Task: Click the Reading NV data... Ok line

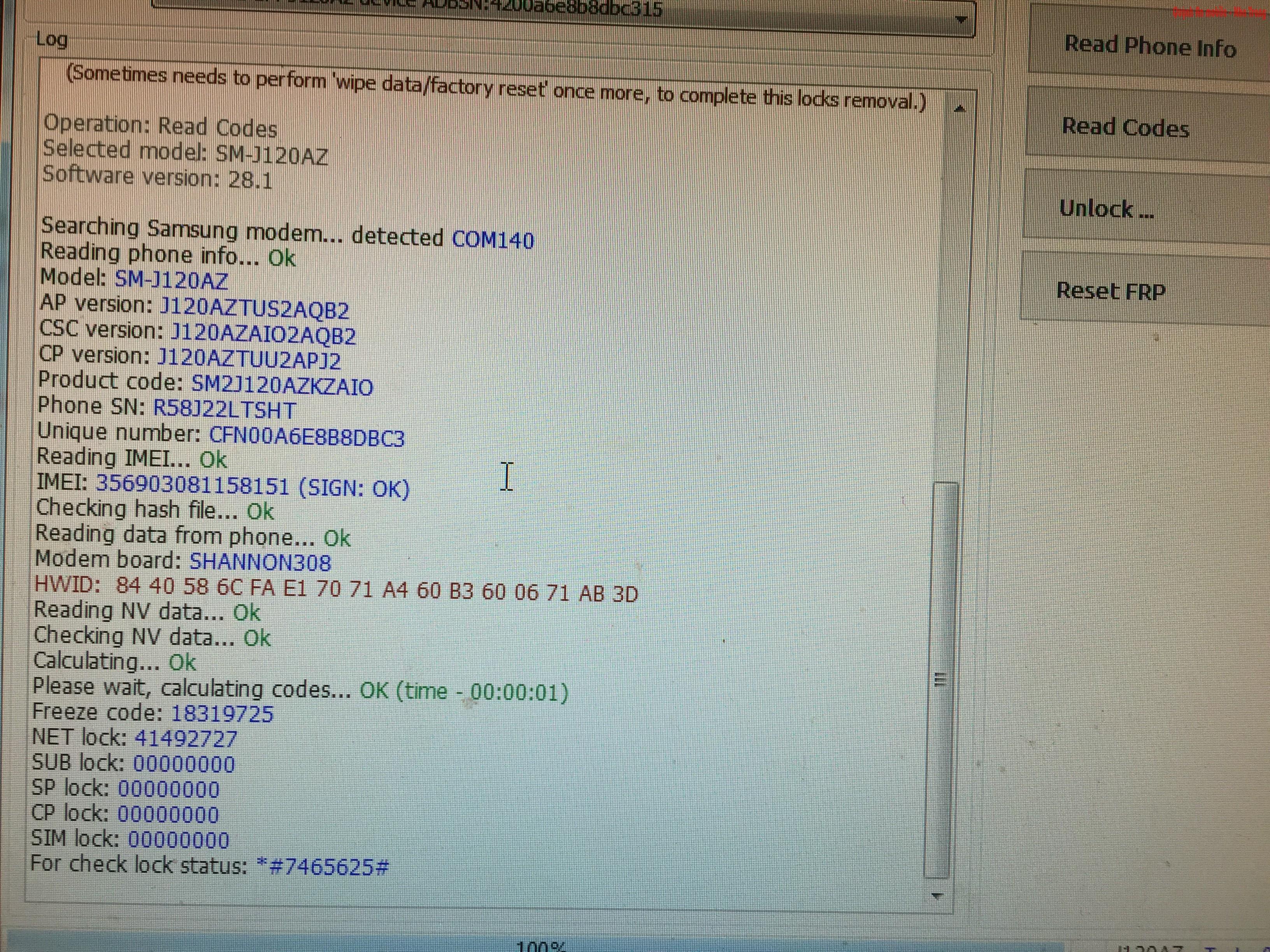Action: [147, 611]
